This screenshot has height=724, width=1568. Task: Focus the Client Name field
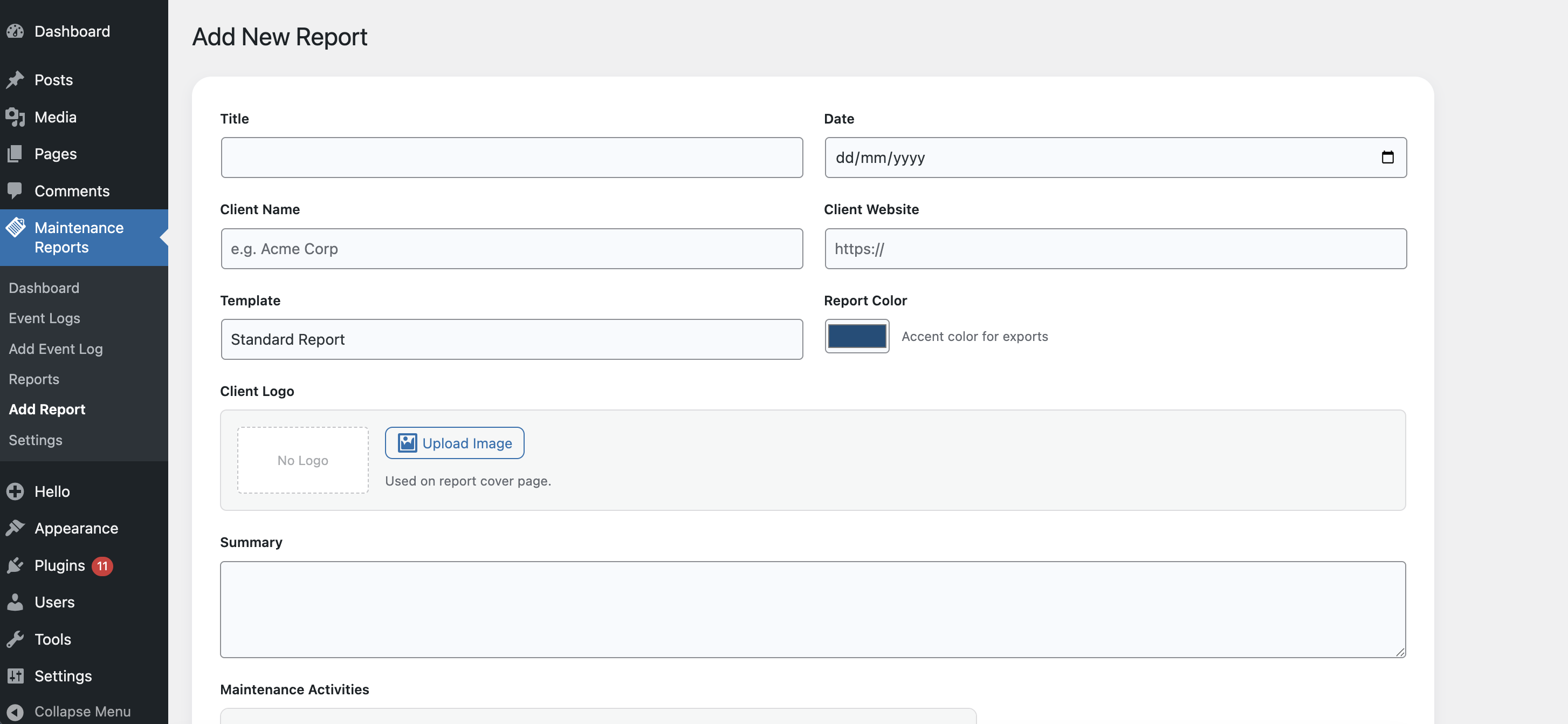pos(512,249)
